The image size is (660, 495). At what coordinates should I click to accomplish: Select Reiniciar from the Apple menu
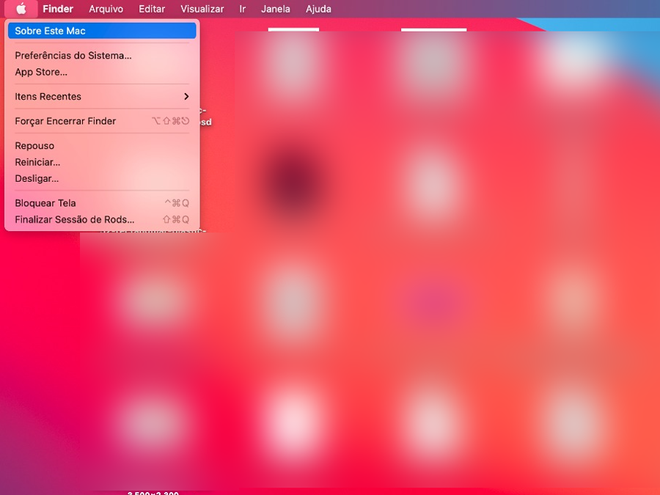pos(102,162)
